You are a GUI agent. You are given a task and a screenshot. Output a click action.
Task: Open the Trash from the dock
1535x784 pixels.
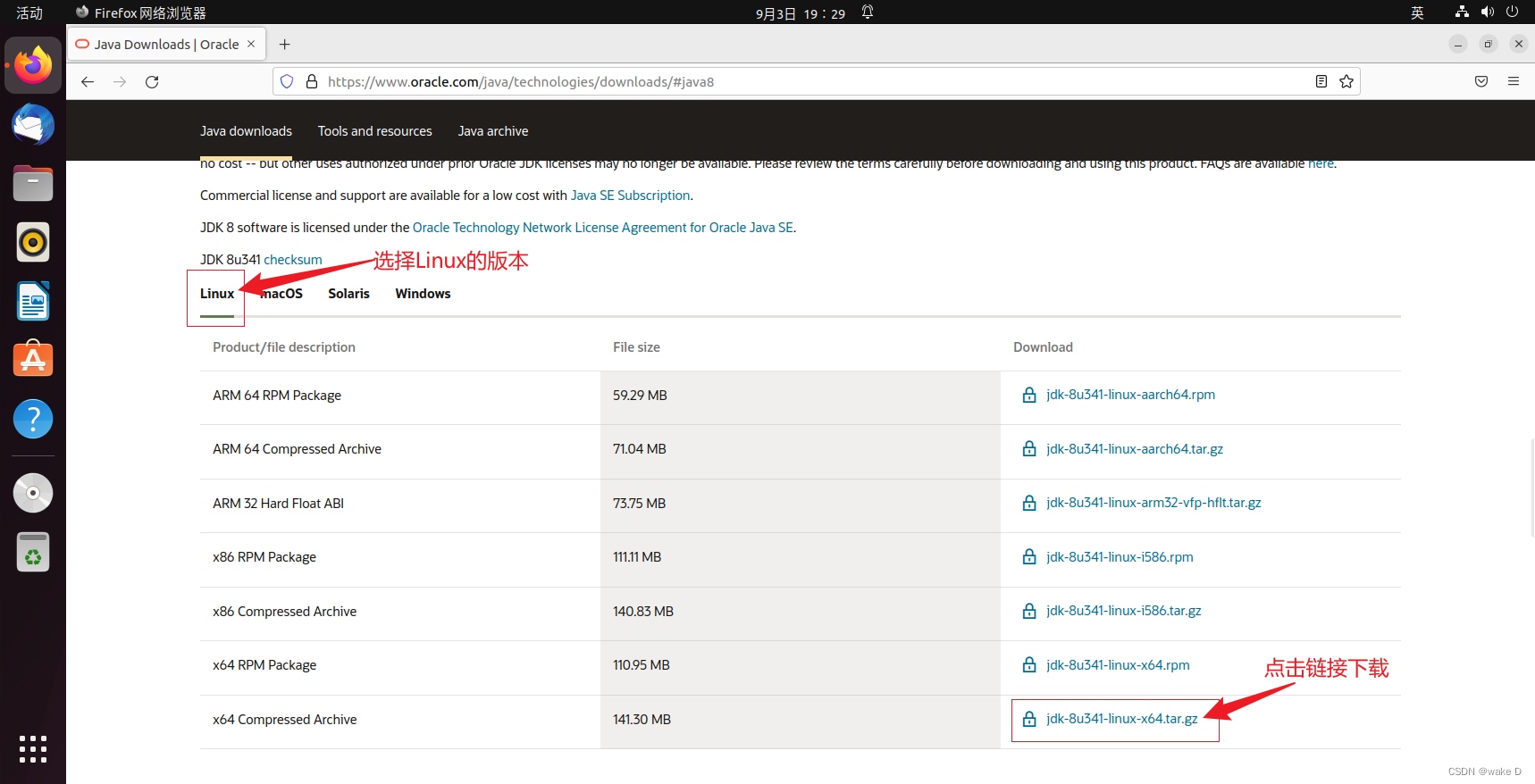33,552
